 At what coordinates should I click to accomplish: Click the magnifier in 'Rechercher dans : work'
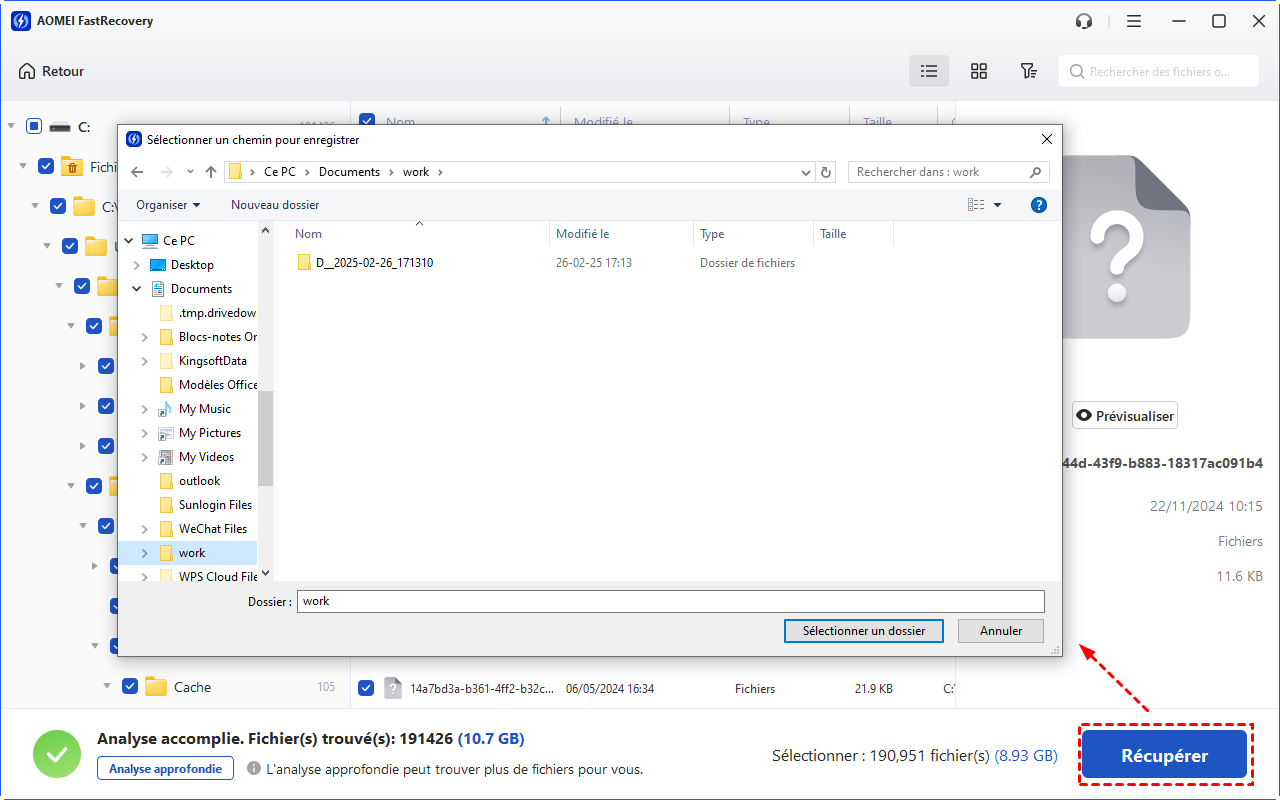(1036, 172)
